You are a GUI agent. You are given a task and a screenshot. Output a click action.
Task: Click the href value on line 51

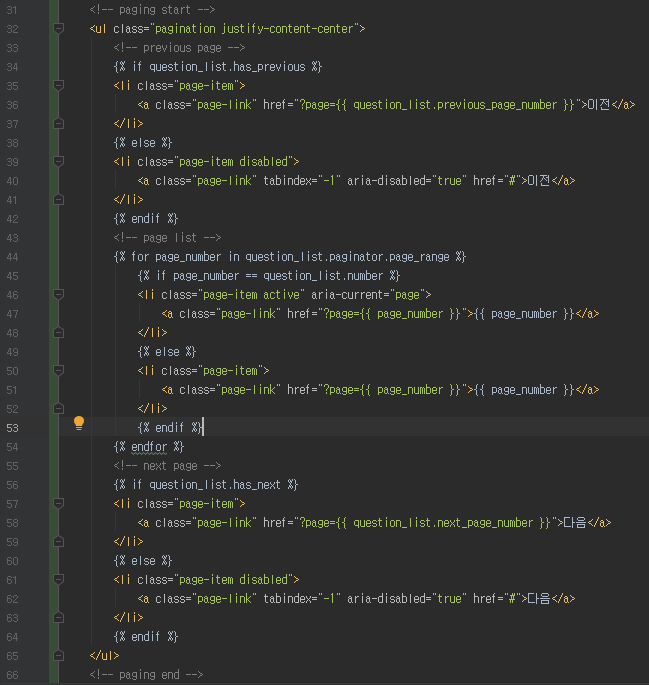coord(392,390)
